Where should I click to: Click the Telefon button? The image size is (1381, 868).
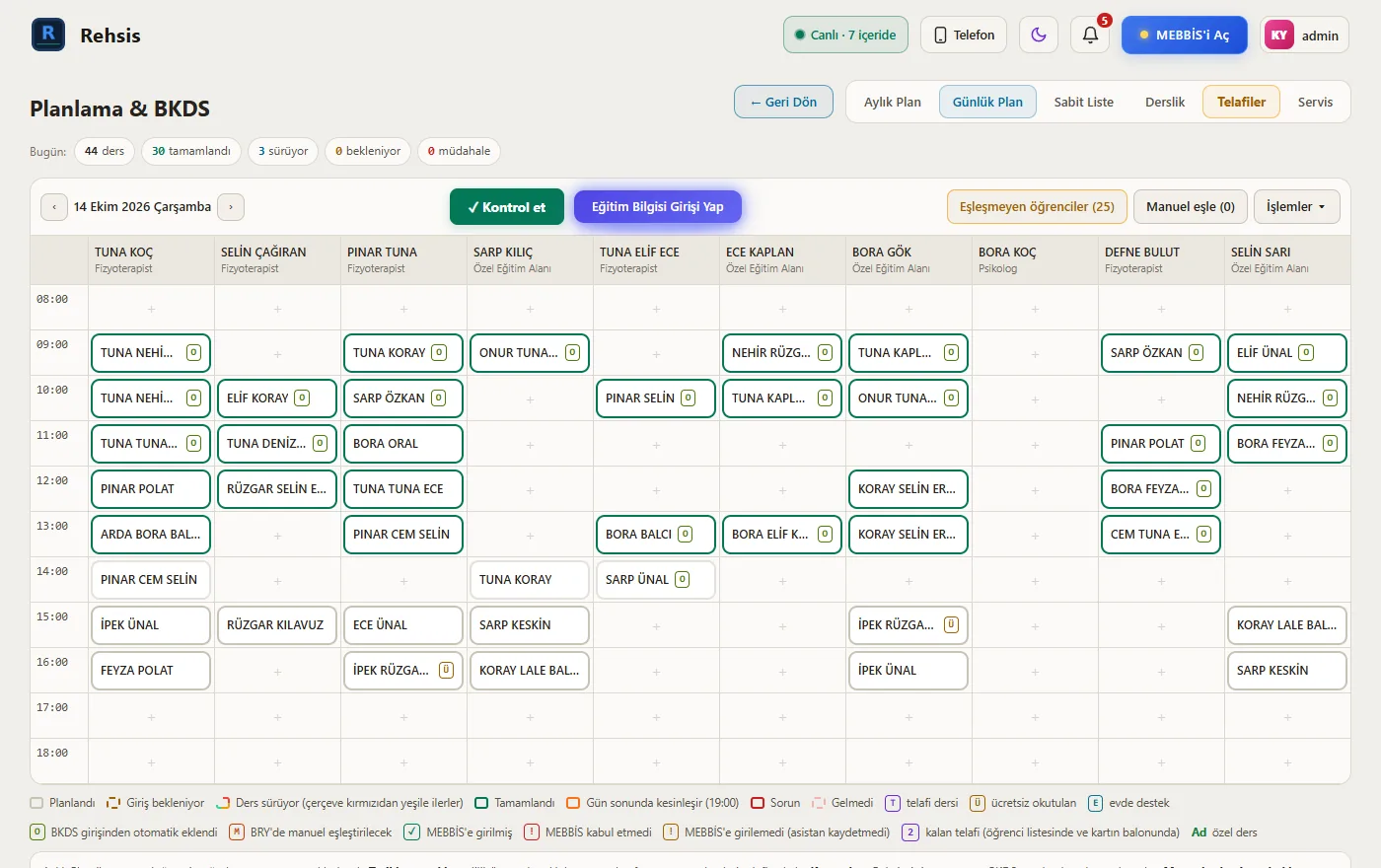[964, 35]
